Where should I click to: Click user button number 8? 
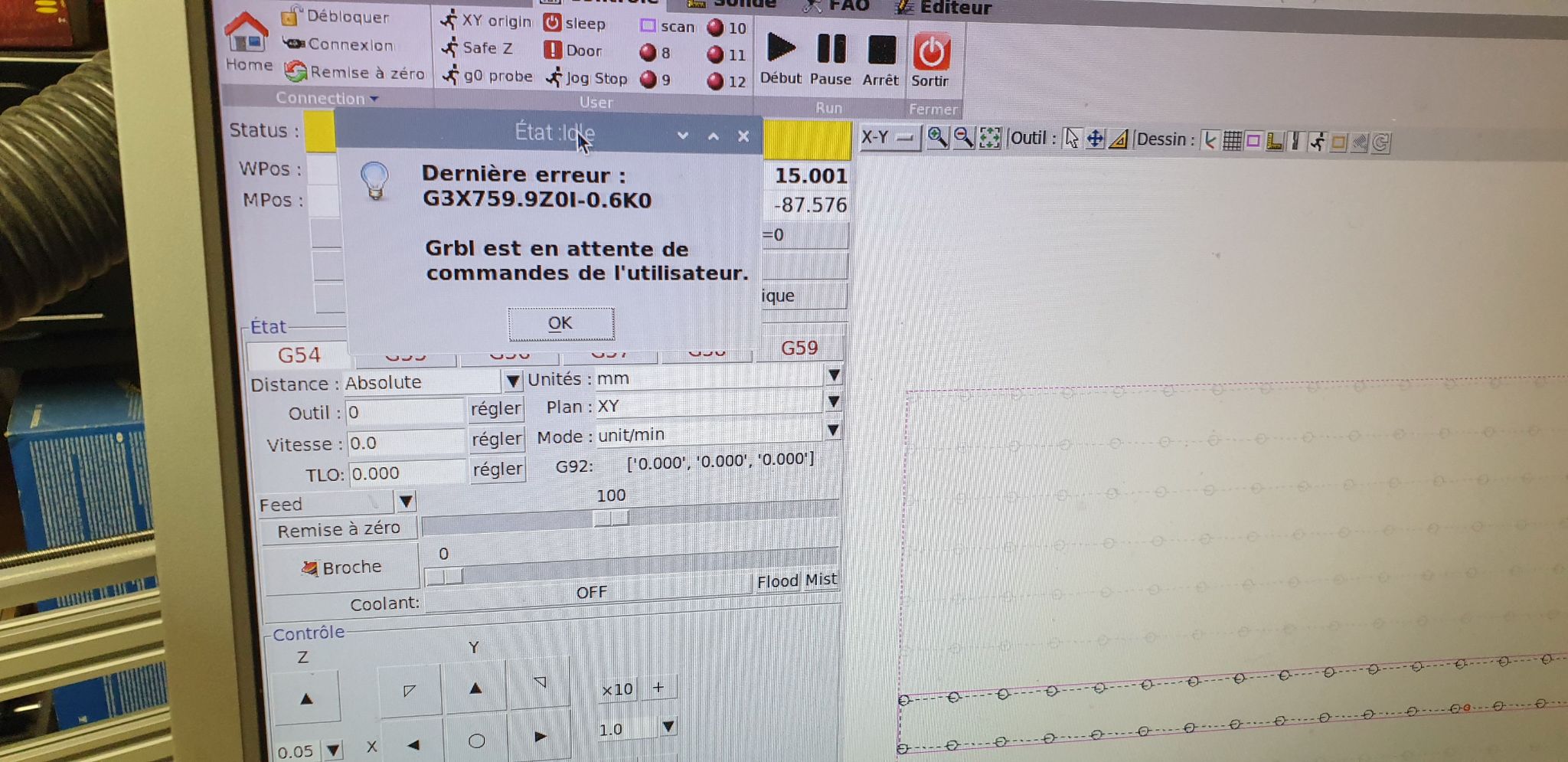(655, 53)
